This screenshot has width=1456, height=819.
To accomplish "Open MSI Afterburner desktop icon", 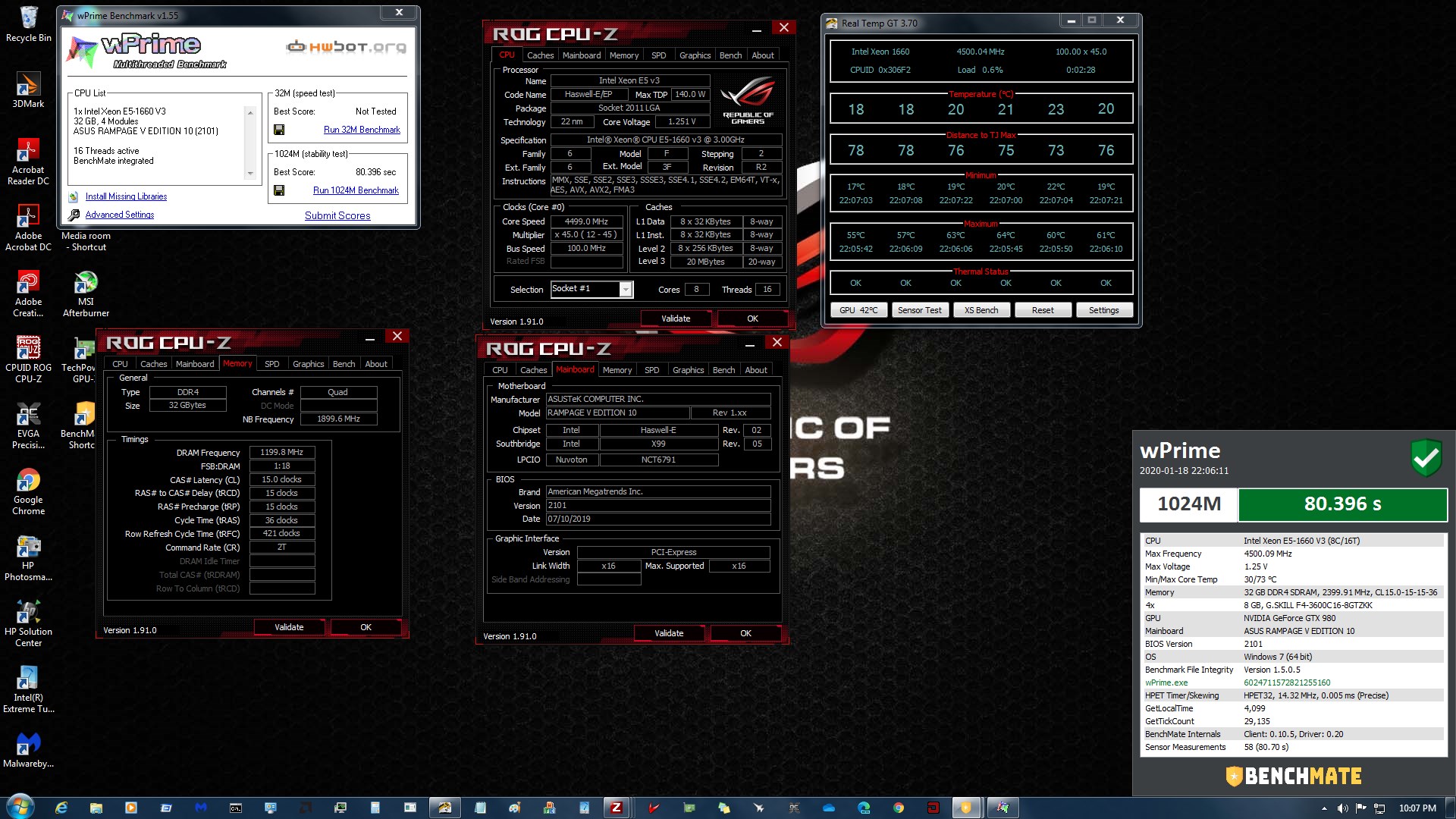I will click(86, 294).
